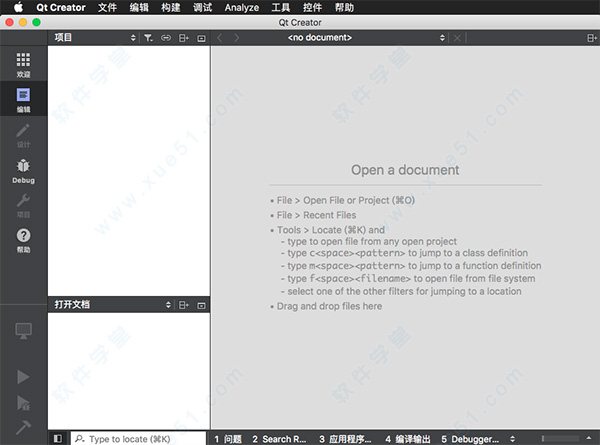
Task: Show the 2 Search Results pane
Action: point(279,439)
